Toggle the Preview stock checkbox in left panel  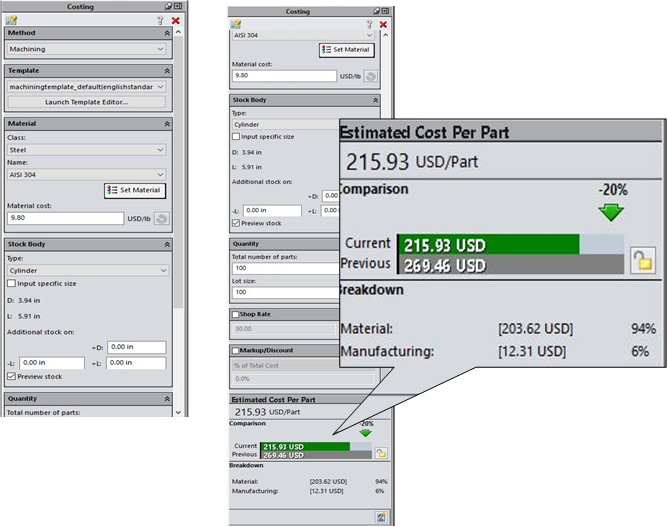coord(12,376)
